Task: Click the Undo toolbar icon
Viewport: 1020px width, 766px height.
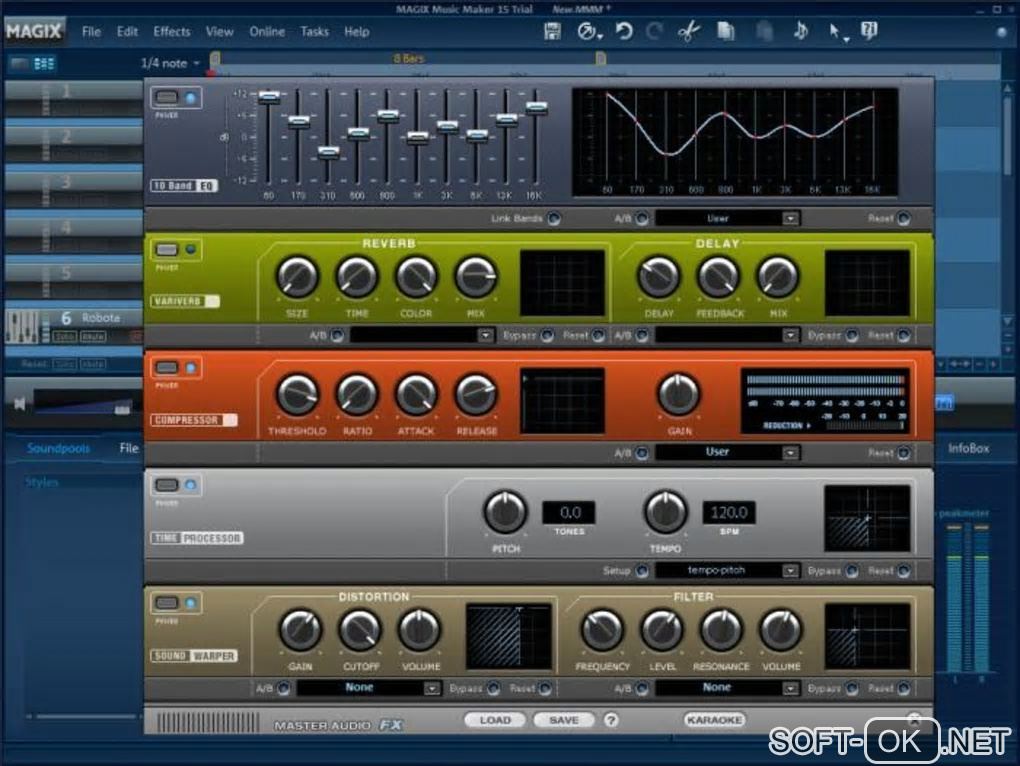Action: click(x=624, y=31)
